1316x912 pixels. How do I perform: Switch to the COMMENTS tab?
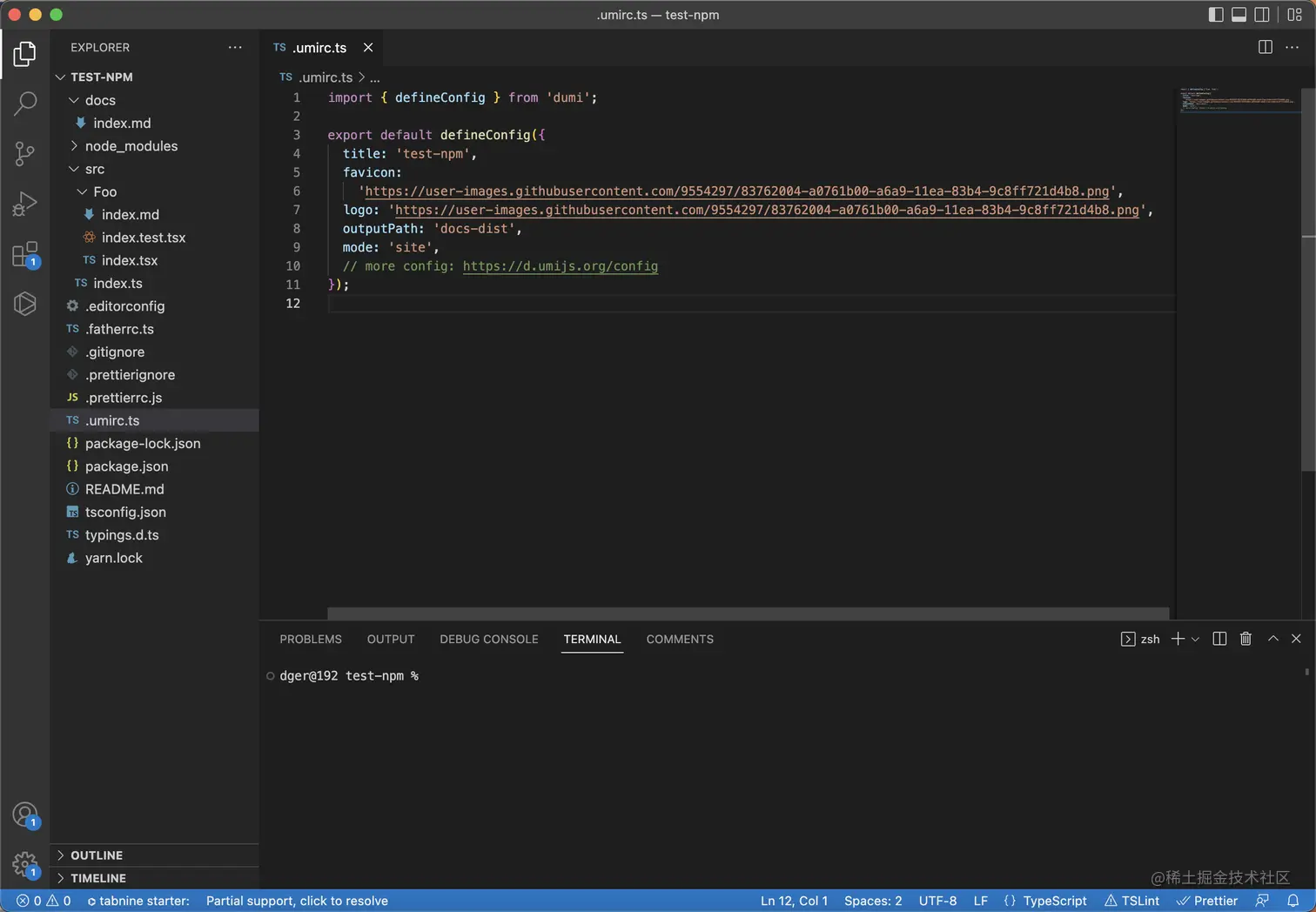coord(680,639)
